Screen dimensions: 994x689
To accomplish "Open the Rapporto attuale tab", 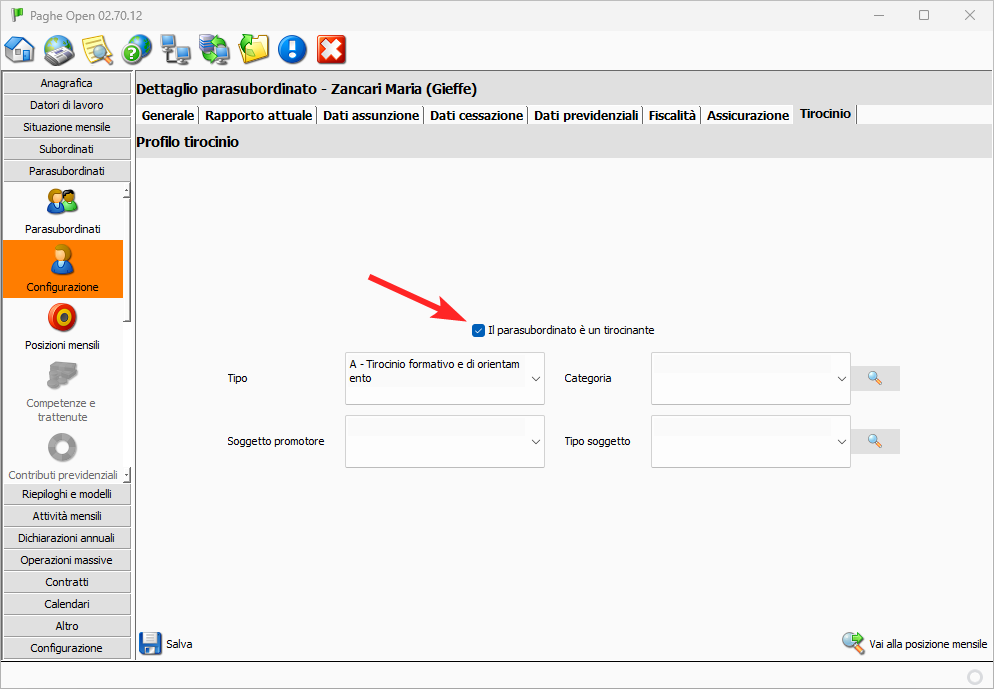I will coord(258,115).
